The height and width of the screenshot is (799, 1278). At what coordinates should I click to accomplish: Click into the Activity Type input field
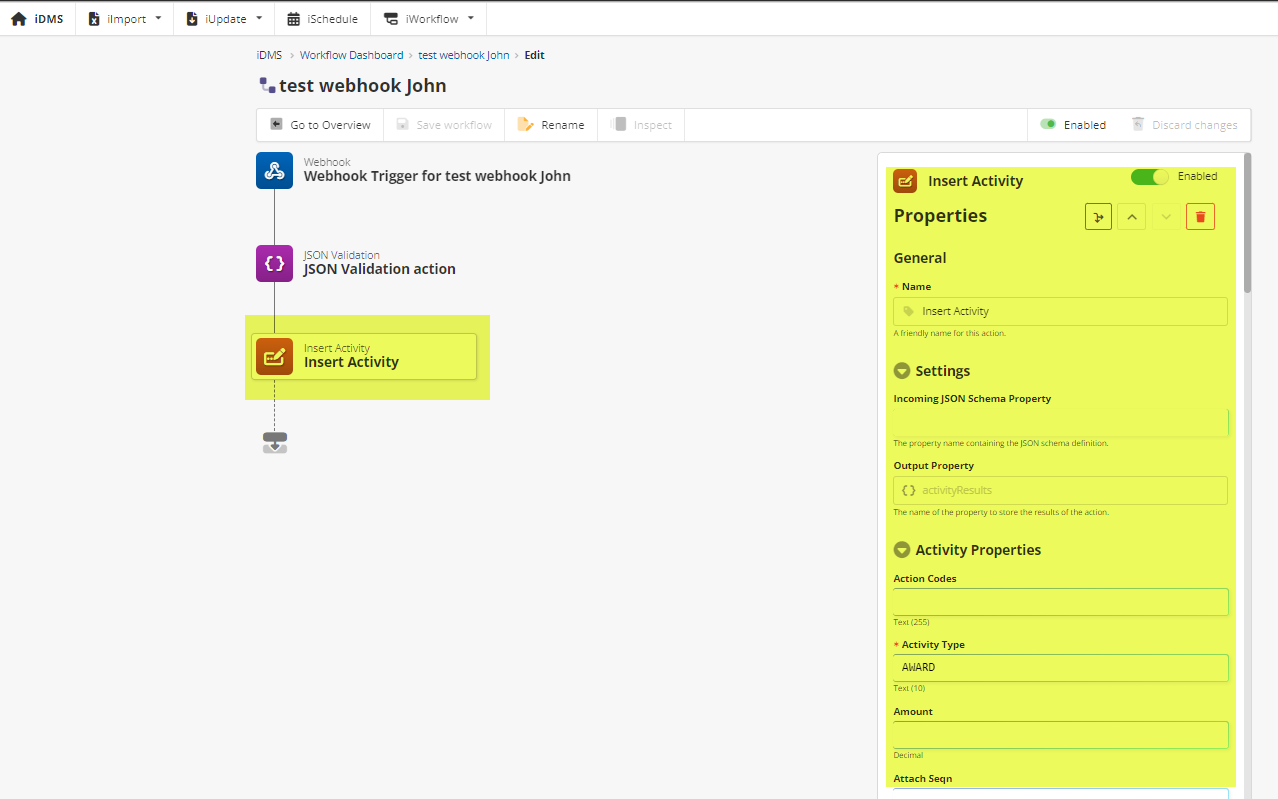click(x=1060, y=668)
